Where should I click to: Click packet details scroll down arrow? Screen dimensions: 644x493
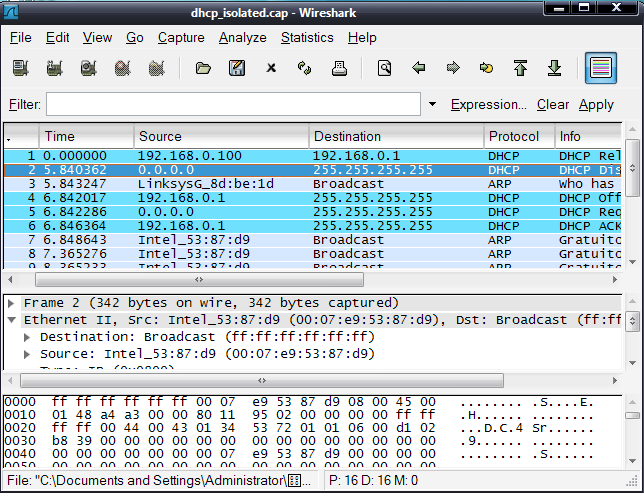click(x=632, y=363)
